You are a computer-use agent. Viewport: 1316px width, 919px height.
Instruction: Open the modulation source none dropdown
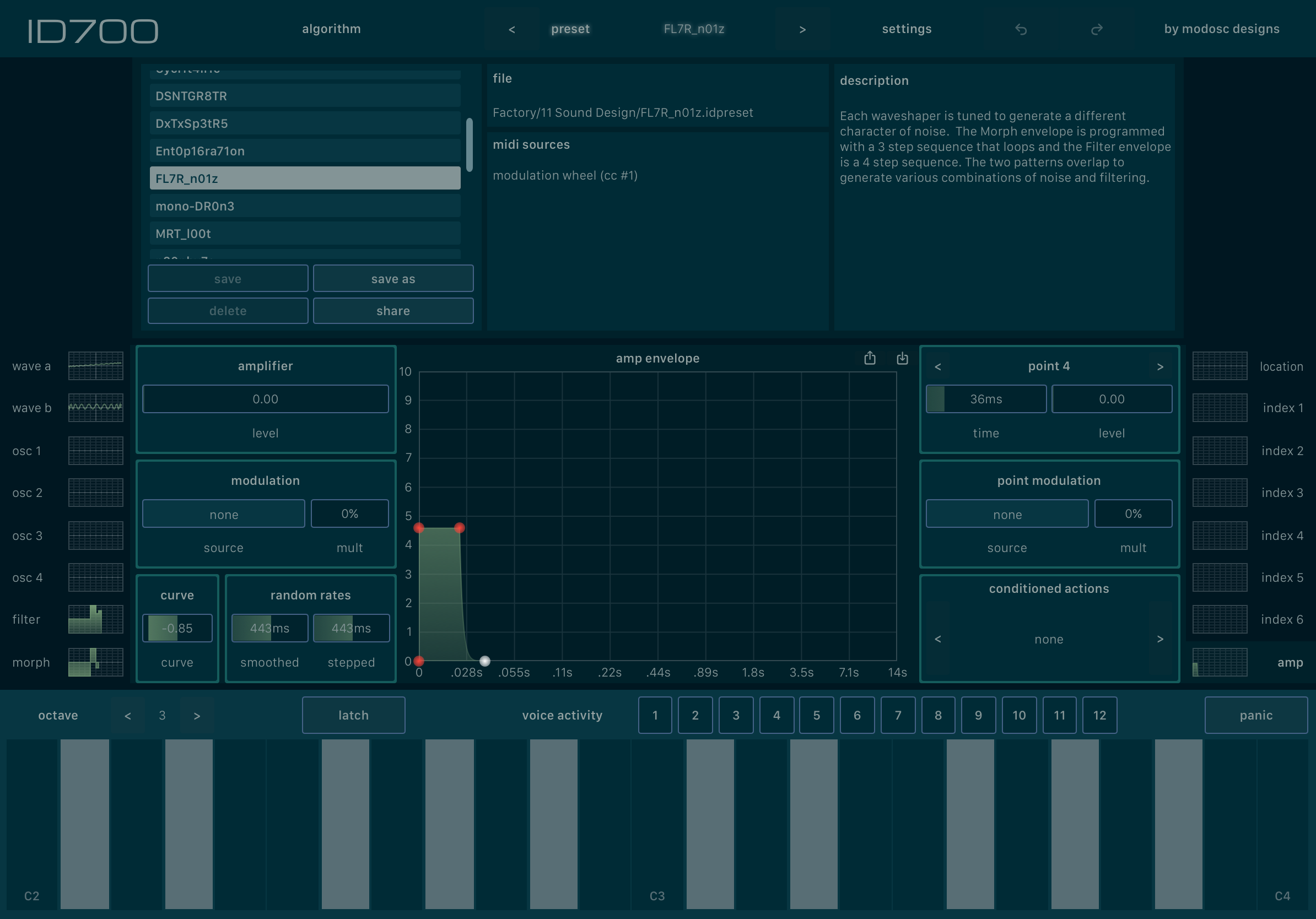coord(224,514)
